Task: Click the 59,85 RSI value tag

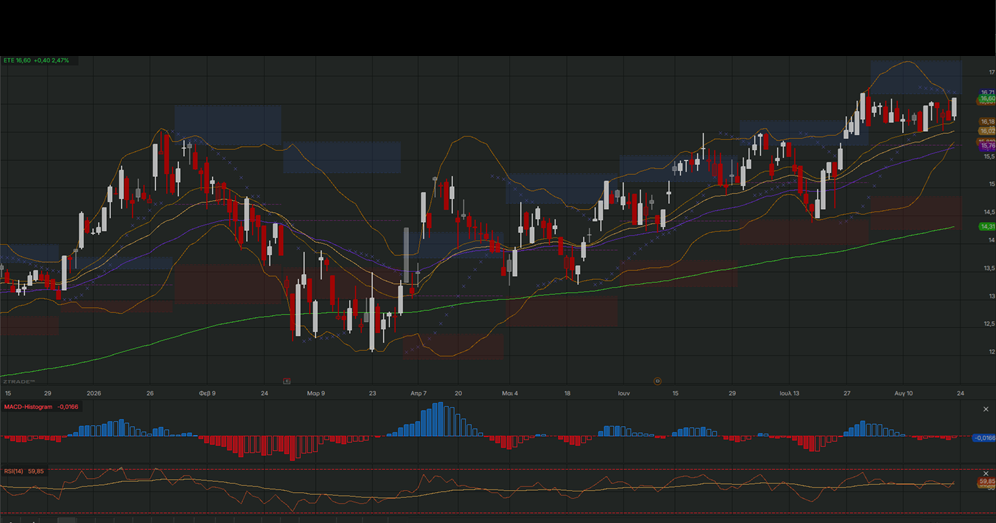Action: [987, 481]
